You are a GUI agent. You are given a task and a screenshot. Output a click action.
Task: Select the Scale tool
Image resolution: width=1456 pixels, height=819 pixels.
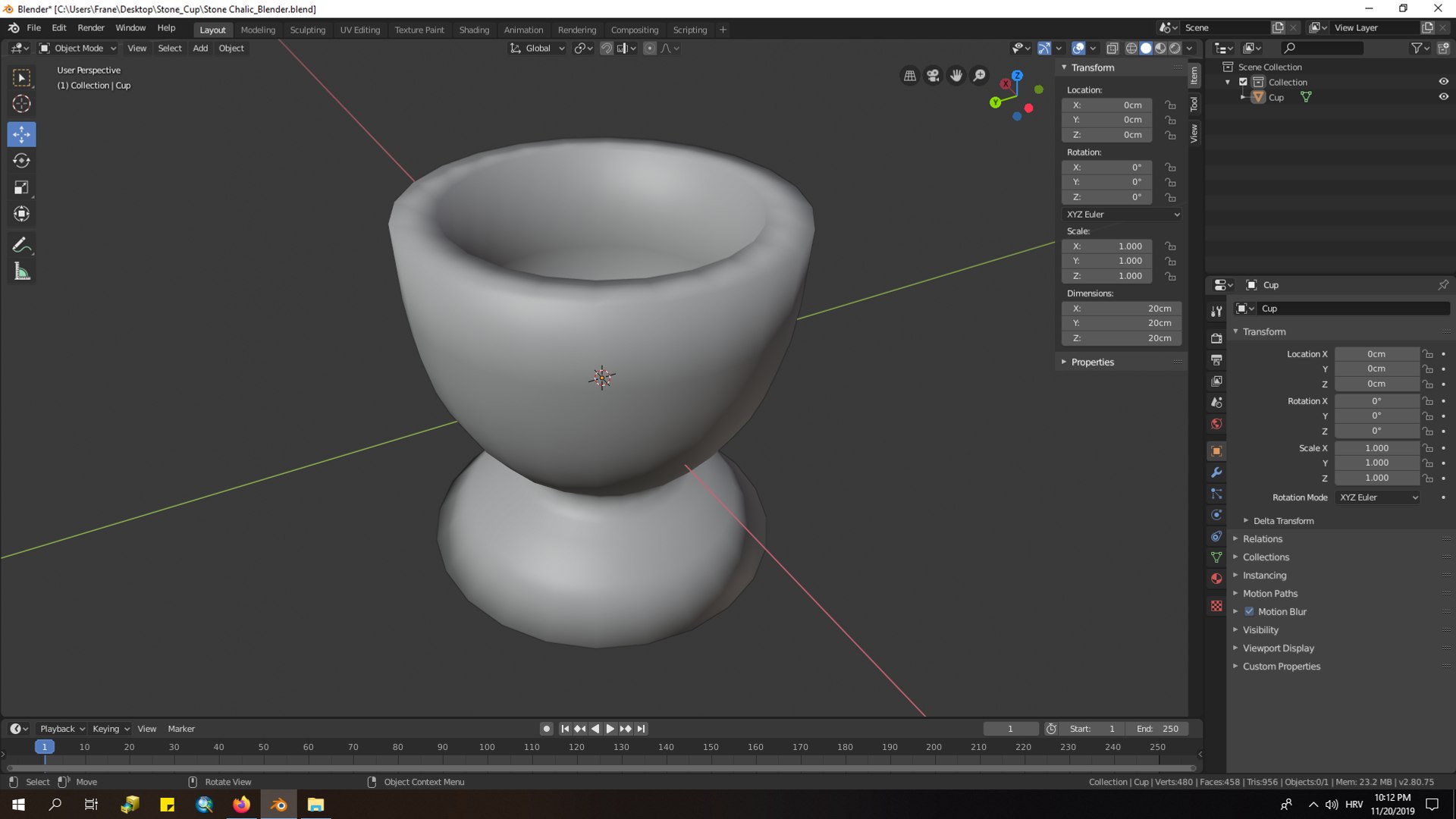pos(21,187)
